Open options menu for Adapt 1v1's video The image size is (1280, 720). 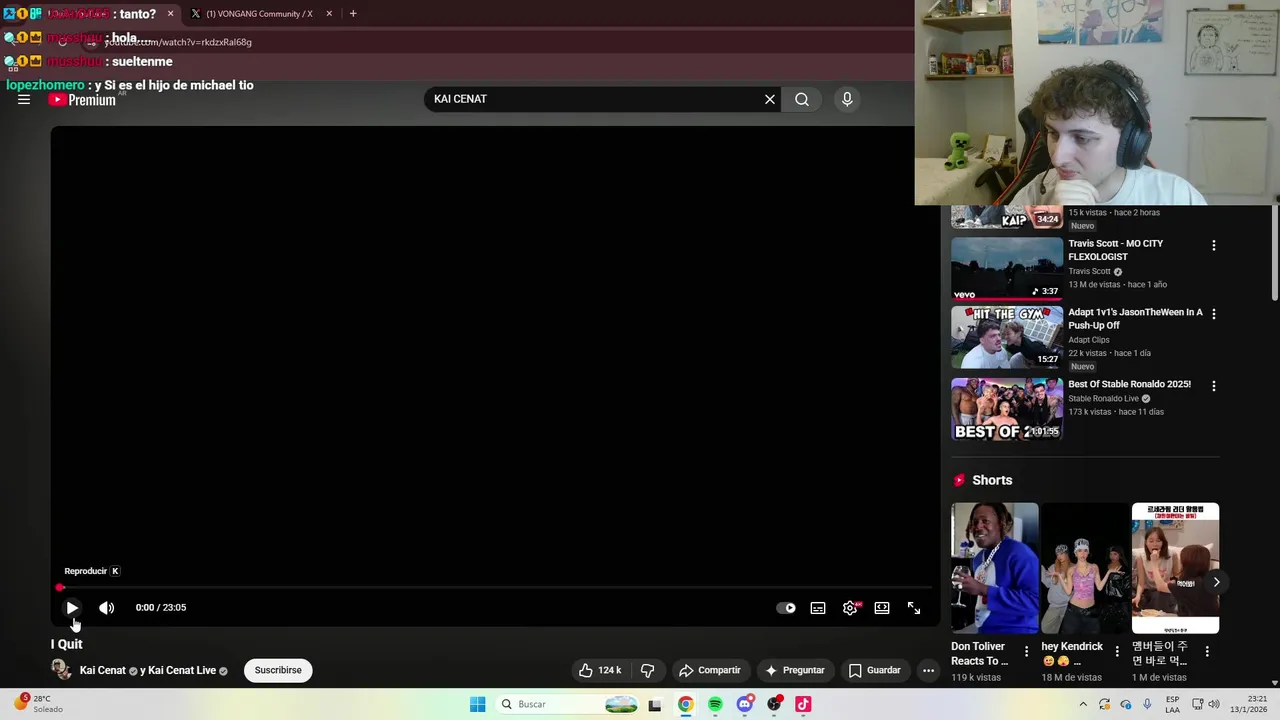point(1214,313)
